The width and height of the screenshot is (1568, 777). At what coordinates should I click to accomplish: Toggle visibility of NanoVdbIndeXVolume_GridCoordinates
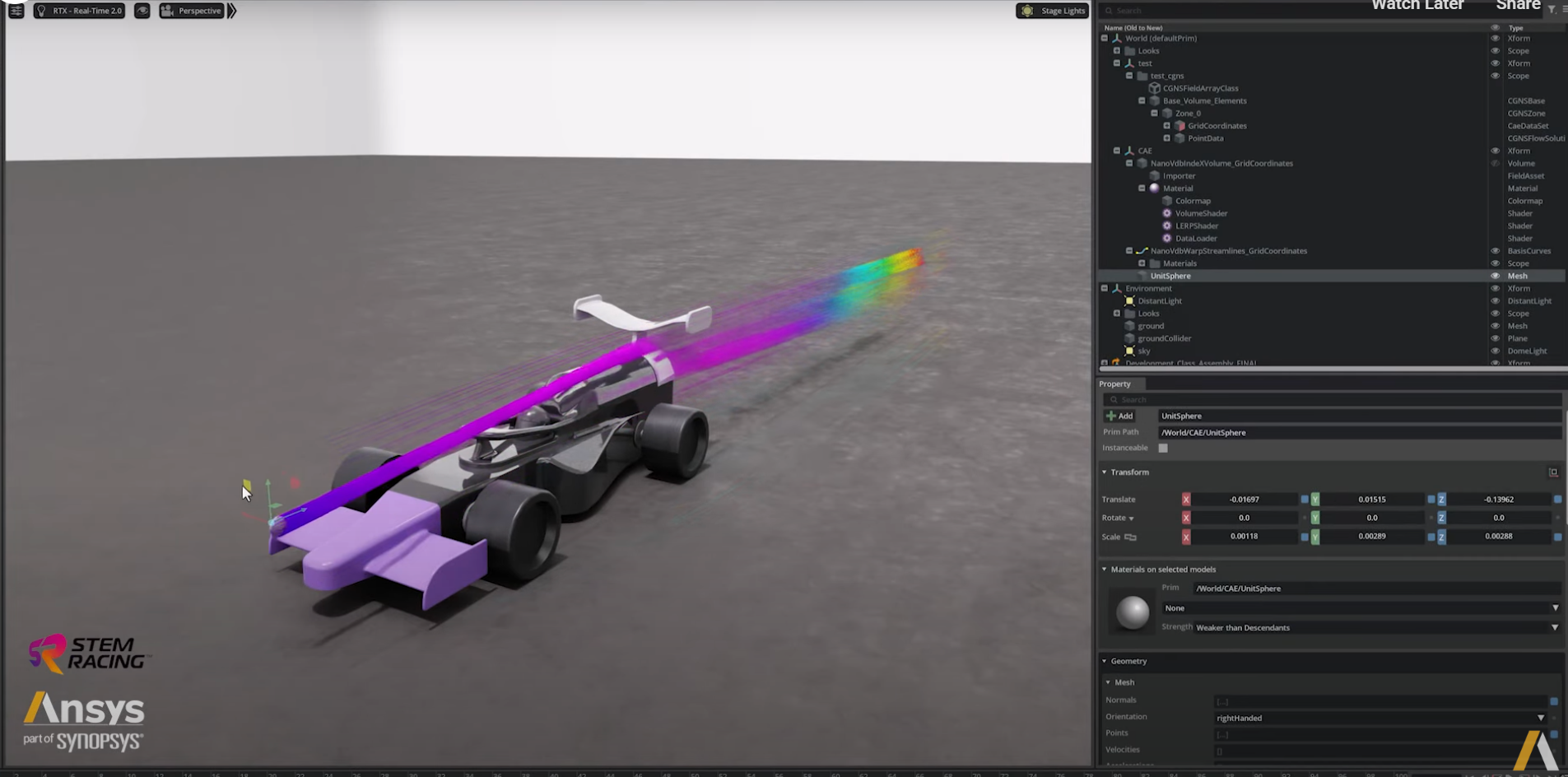(x=1495, y=163)
